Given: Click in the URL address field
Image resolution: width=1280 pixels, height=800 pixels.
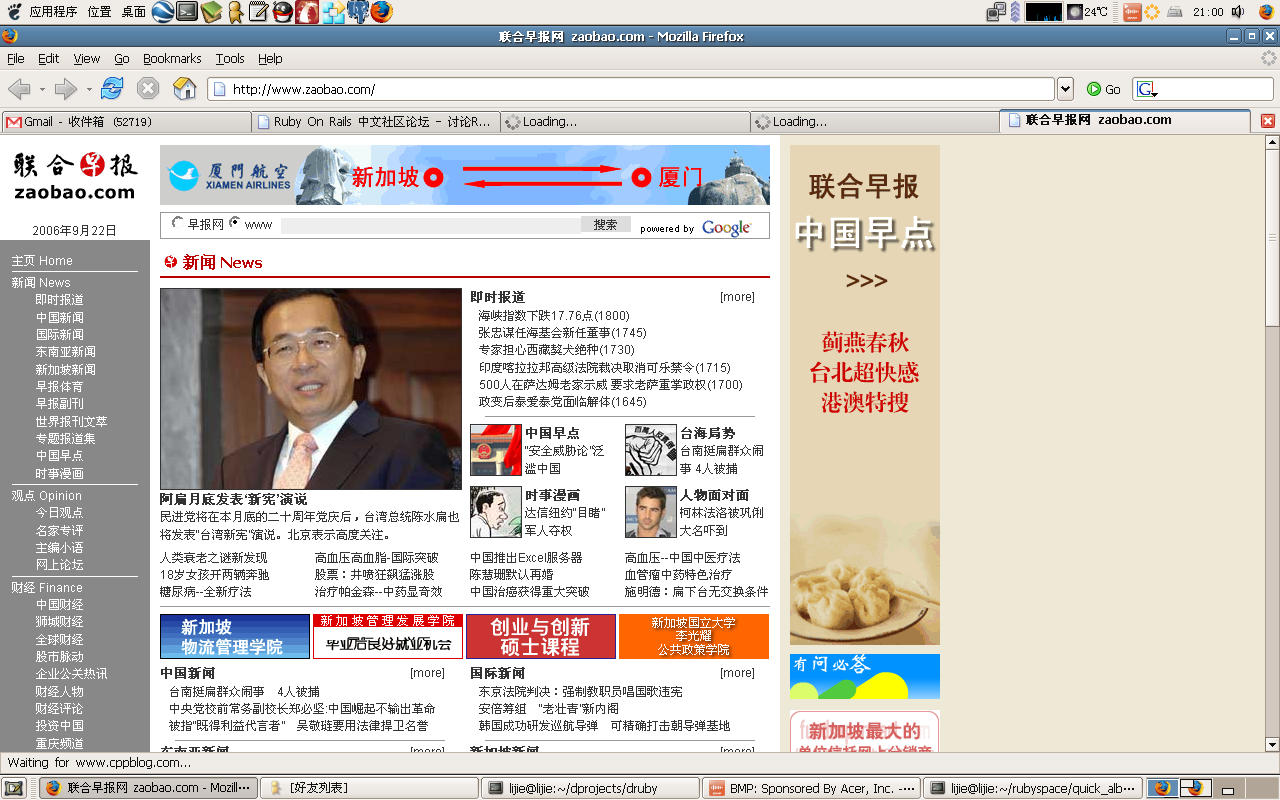Looking at the screenshot, I should (630, 89).
